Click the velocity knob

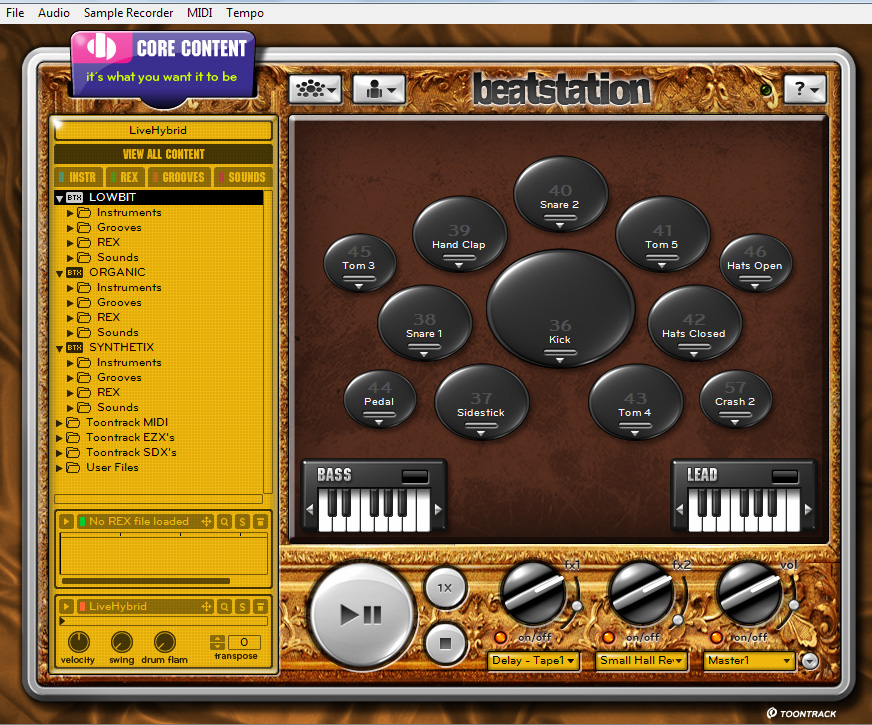coord(78,642)
